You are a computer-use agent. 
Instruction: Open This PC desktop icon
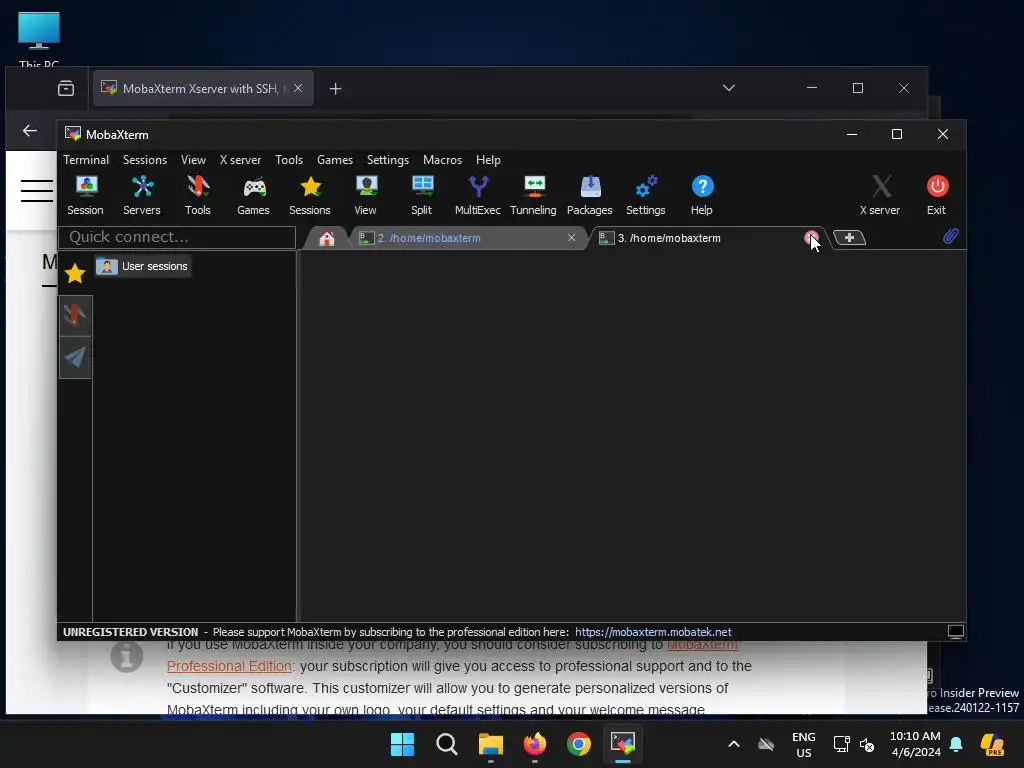point(39,38)
